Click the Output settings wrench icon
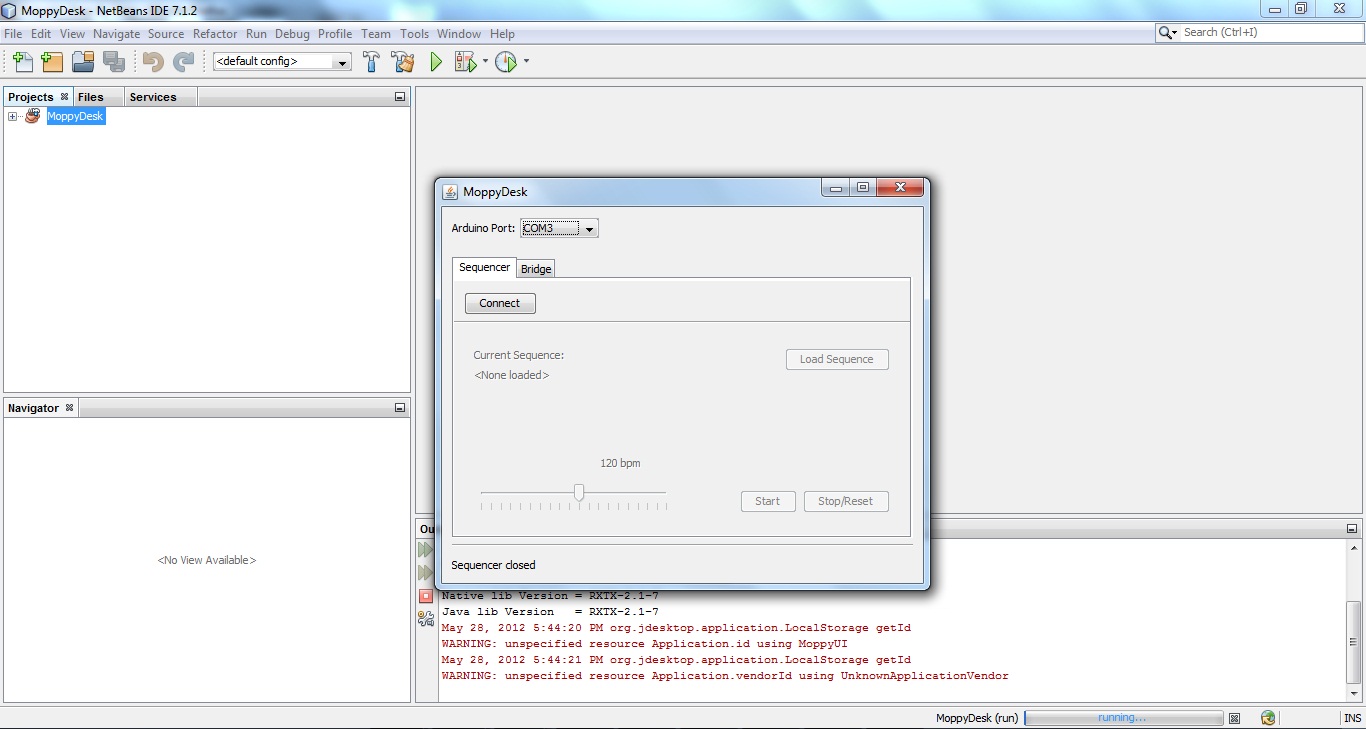Image resolution: width=1366 pixels, height=729 pixels. pyautogui.click(x=426, y=619)
